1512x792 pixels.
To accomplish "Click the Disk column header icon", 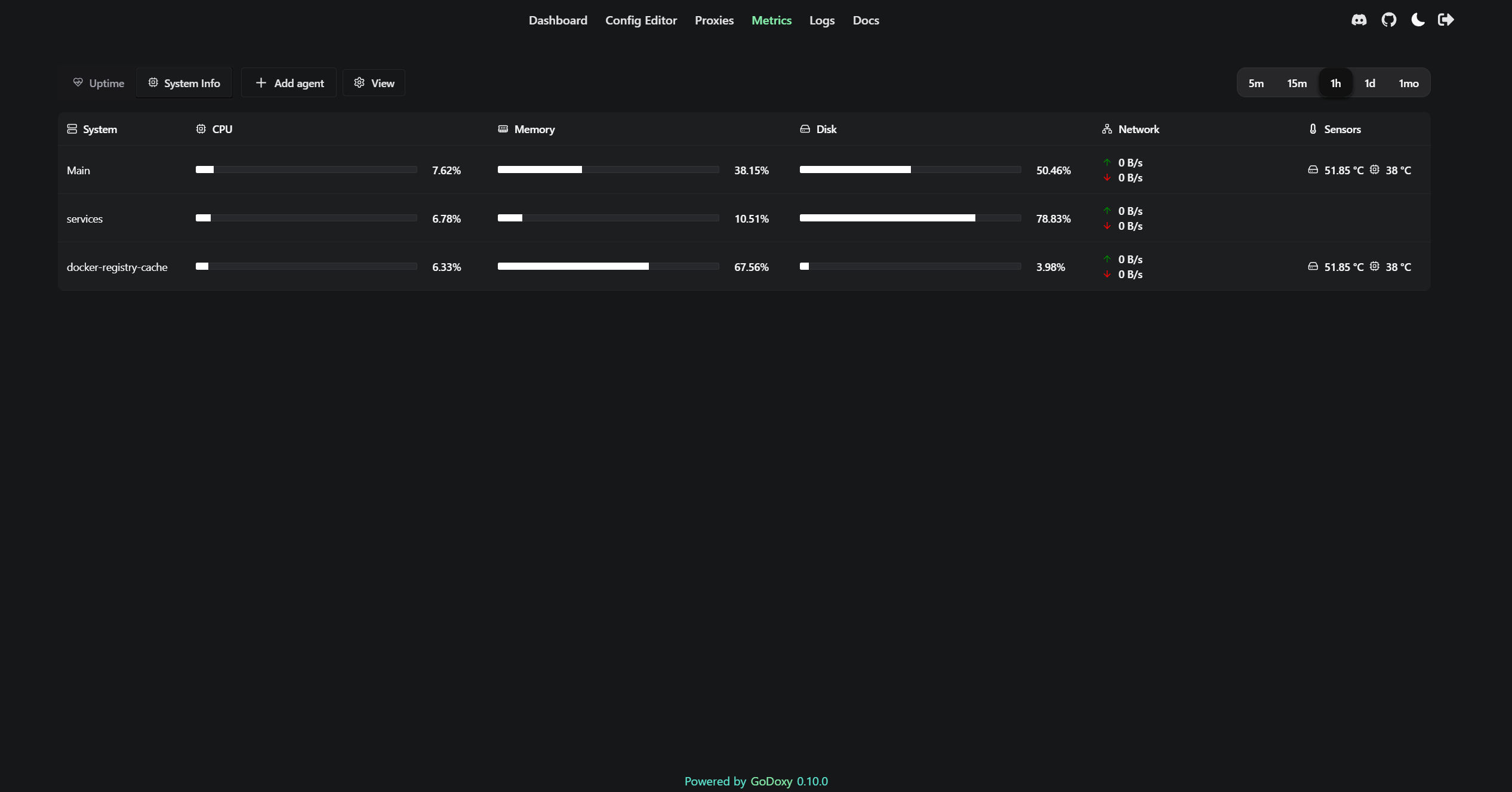I will click(805, 129).
